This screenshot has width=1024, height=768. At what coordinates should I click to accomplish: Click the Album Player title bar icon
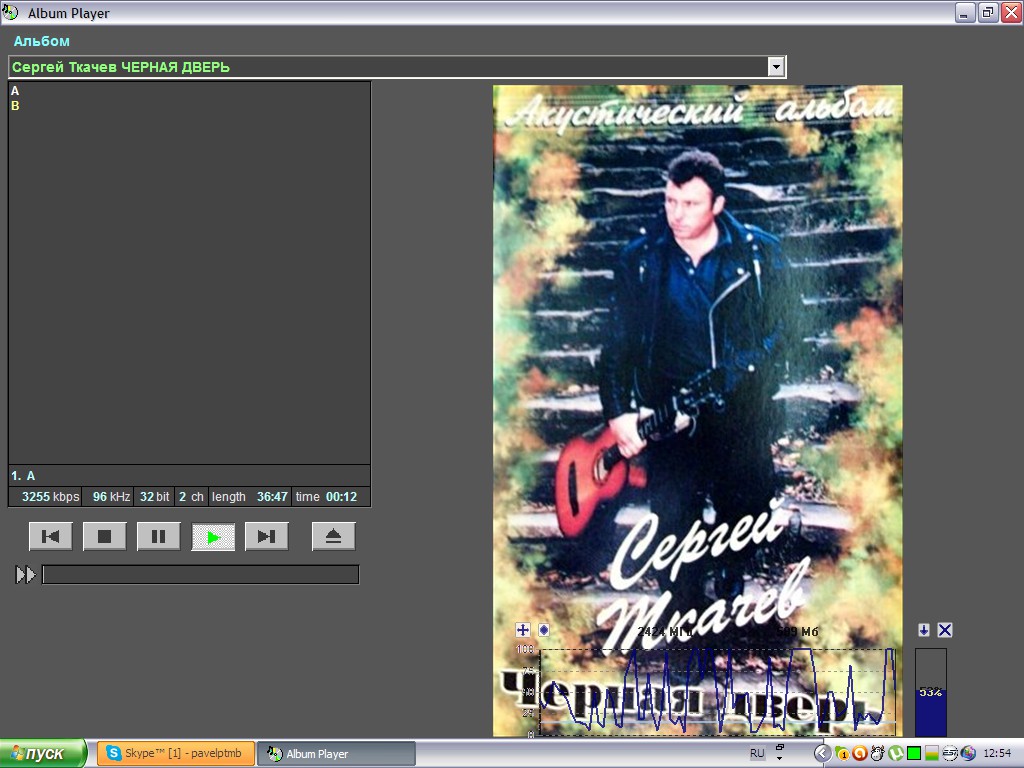[10, 12]
